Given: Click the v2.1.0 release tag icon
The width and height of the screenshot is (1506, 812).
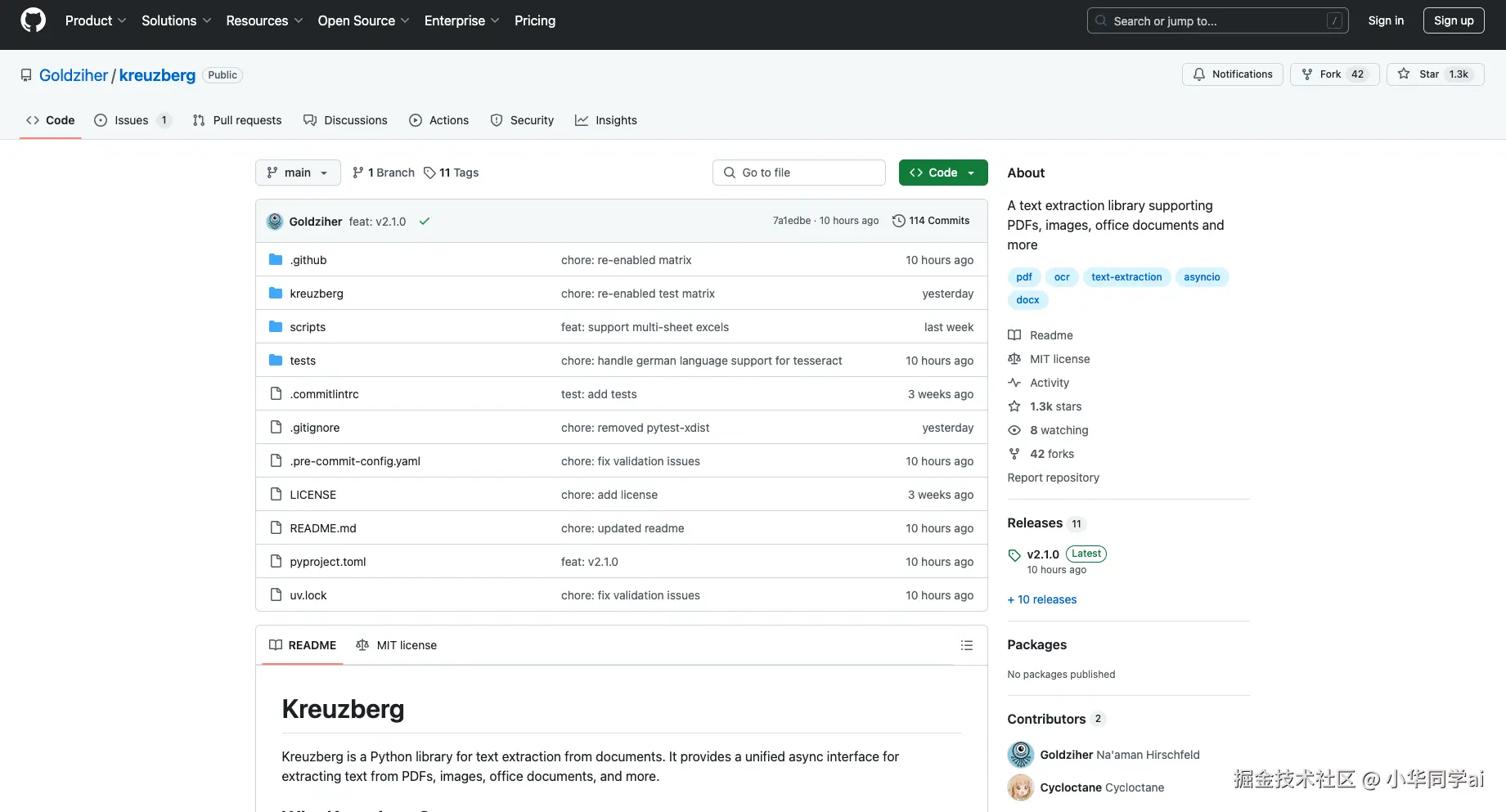Looking at the screenshot, I should [1014, 555].
